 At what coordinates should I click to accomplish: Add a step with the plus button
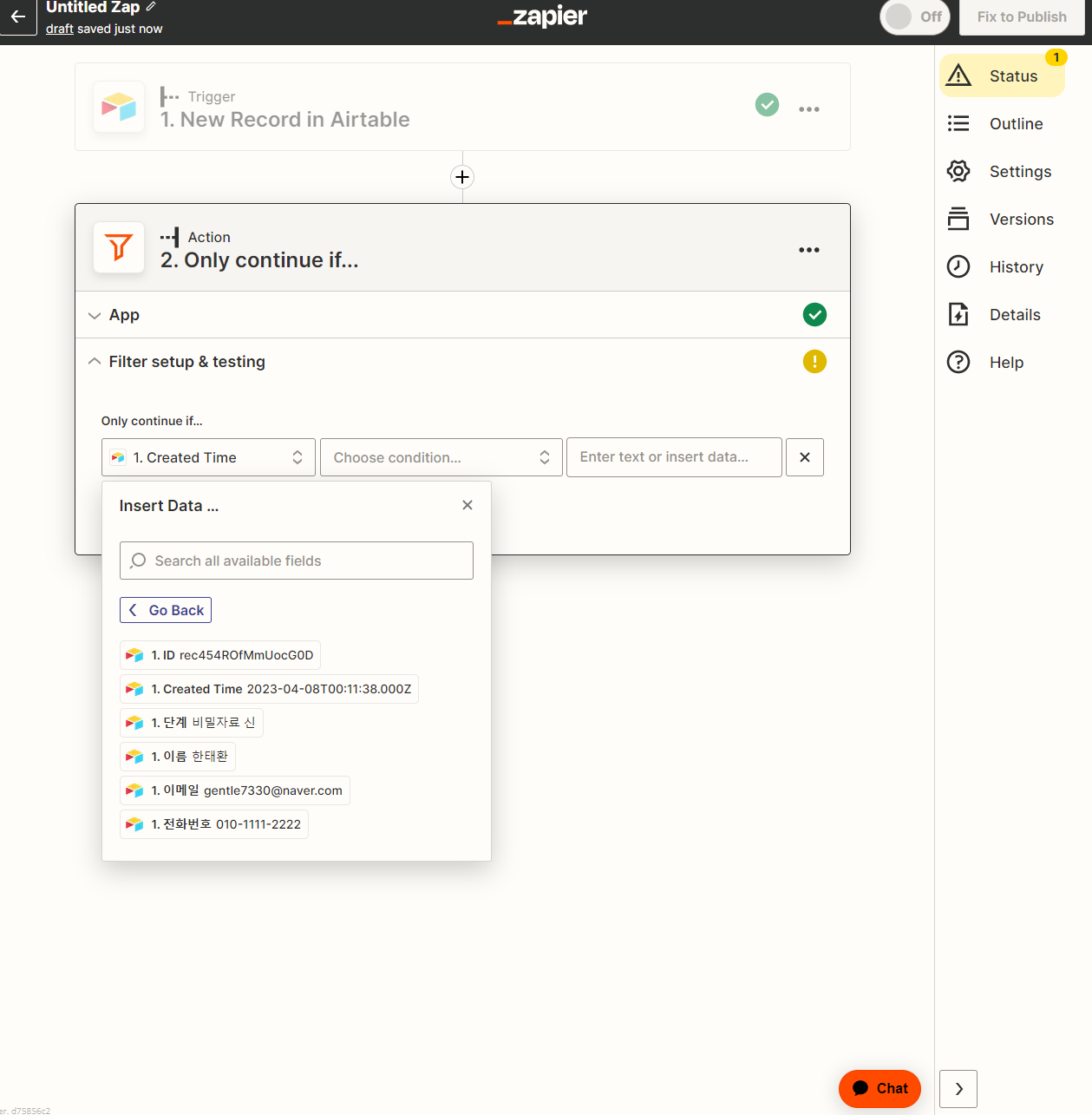(462, 177)
